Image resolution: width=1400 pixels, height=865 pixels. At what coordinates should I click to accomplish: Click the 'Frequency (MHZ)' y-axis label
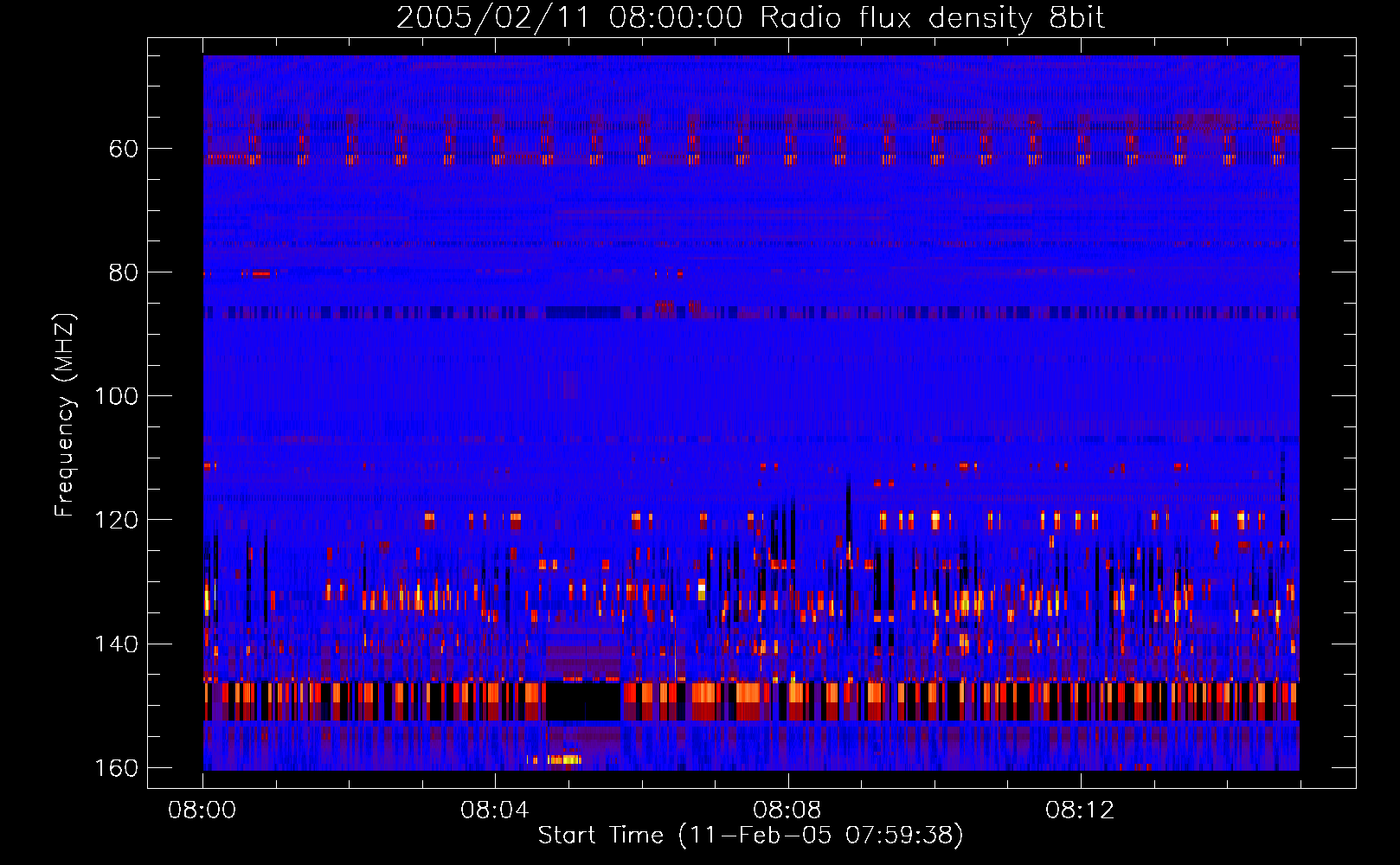coord(65,414)
